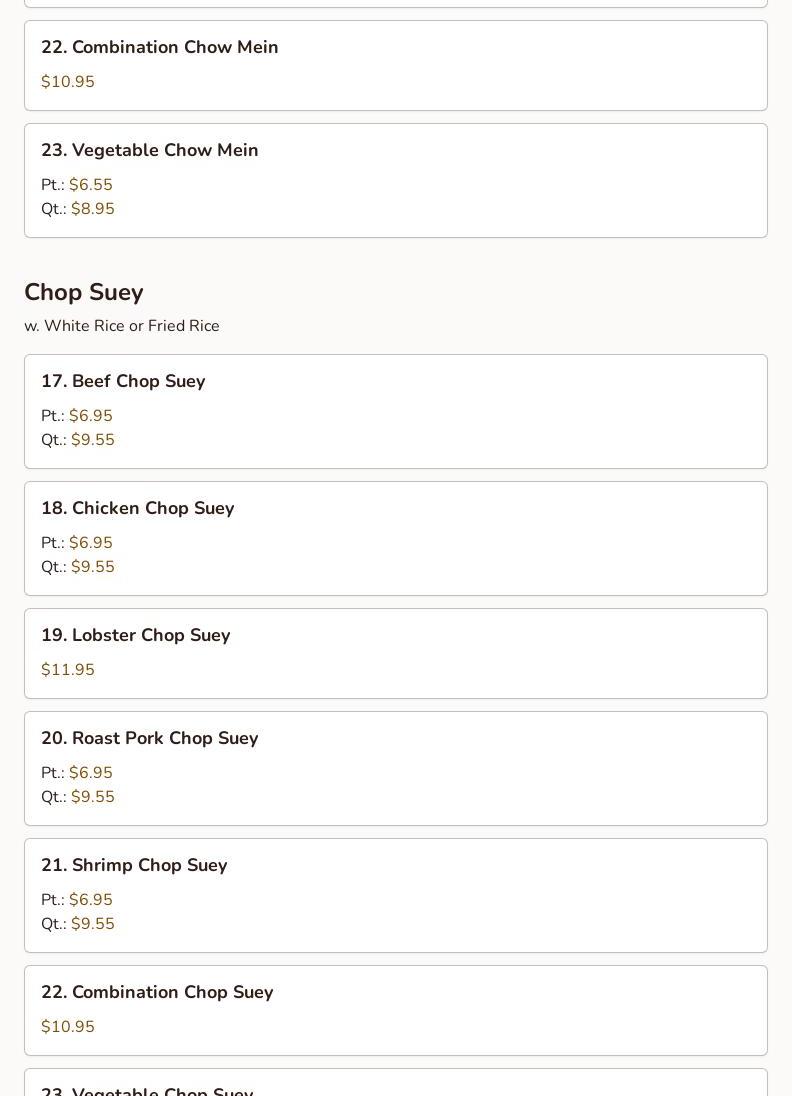Viewport: 792px width, 1096px height.
Task: Click the Chop Suey section heading
Action: pyautogui.click(x=84, y=292)
